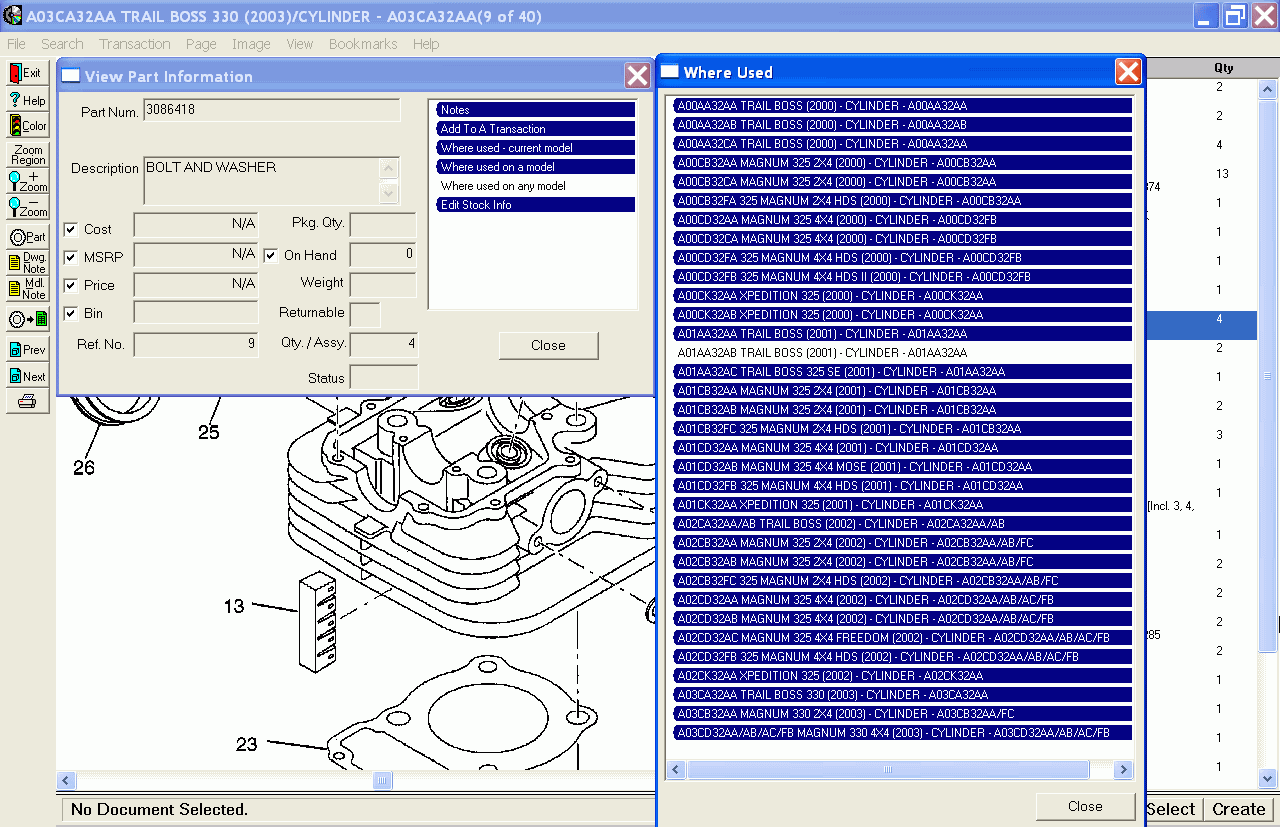The width and height of the screenshot is (1280, 827).
Task: Click the application icon in the title bar
Action: coord(12,15)
